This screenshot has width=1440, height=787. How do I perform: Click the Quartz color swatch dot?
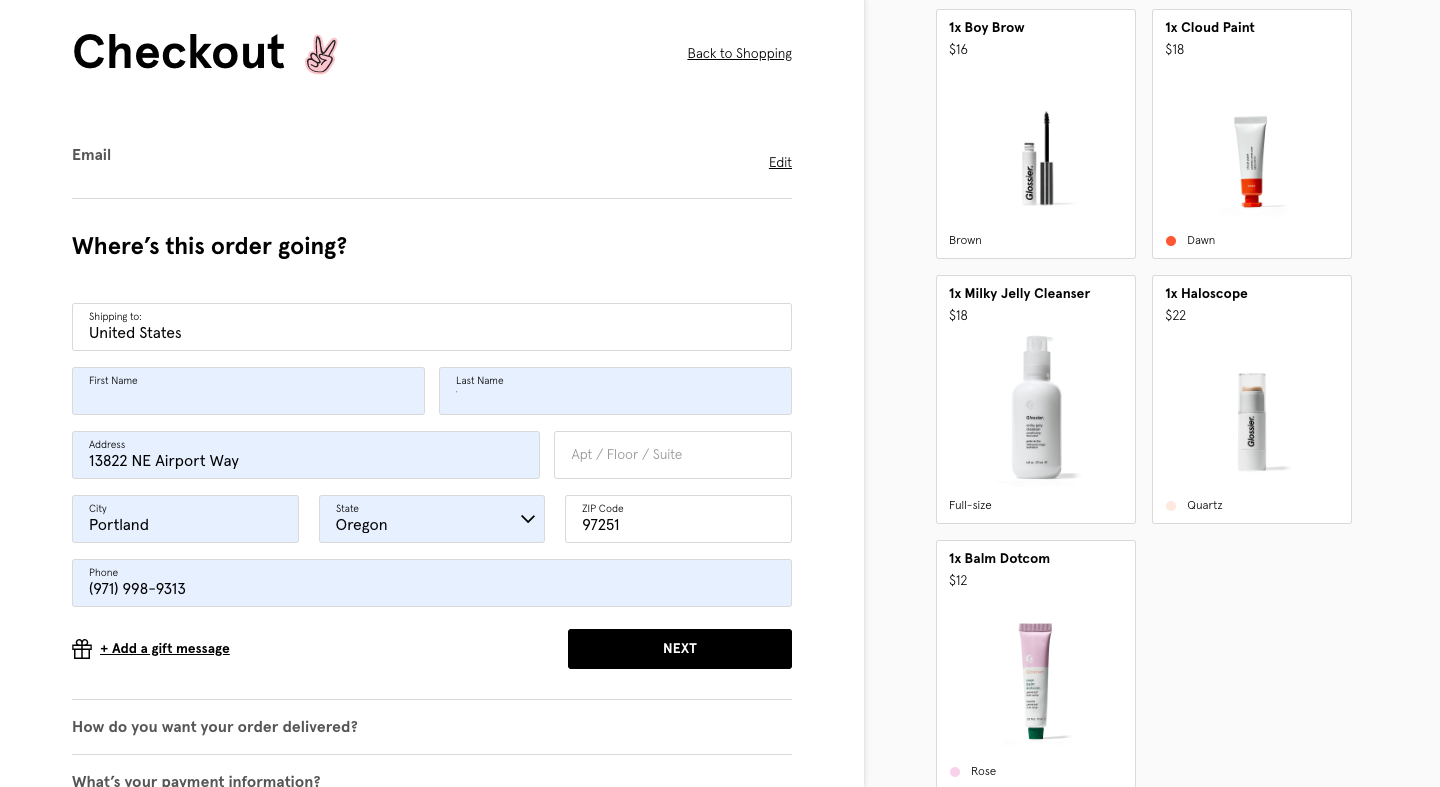pos(1171,506)
